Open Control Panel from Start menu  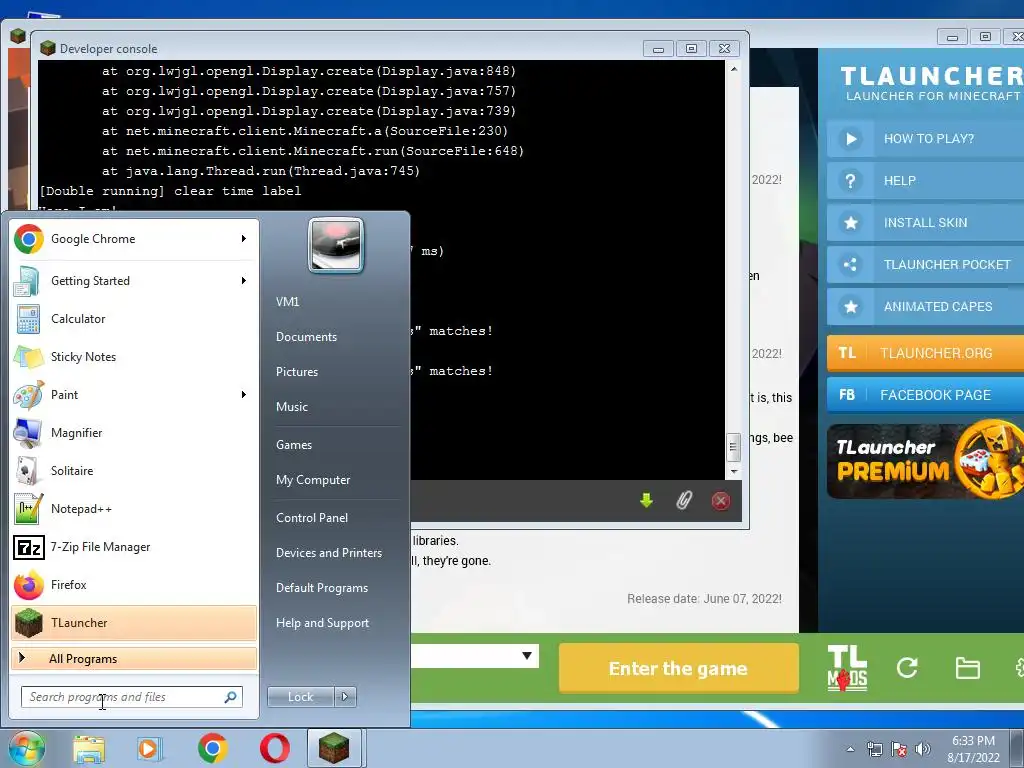[312, 518]
